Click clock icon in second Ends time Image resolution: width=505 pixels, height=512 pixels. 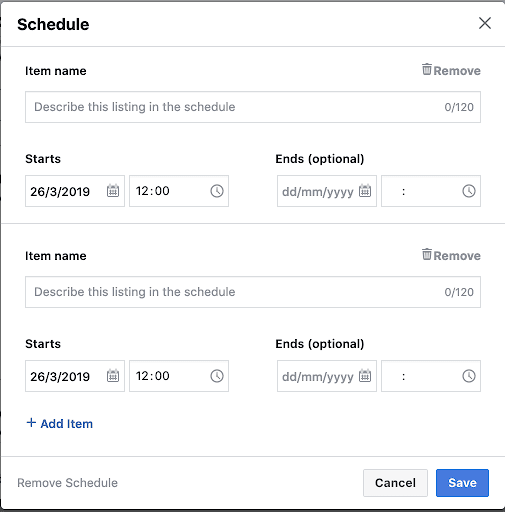coord(469,376)
